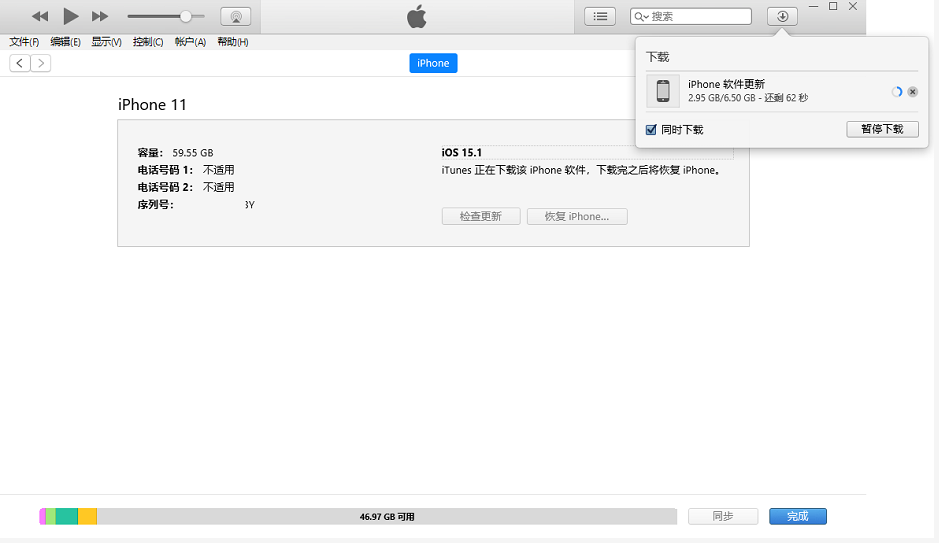Open the 文件(F) menu

[x=24, y=42]
